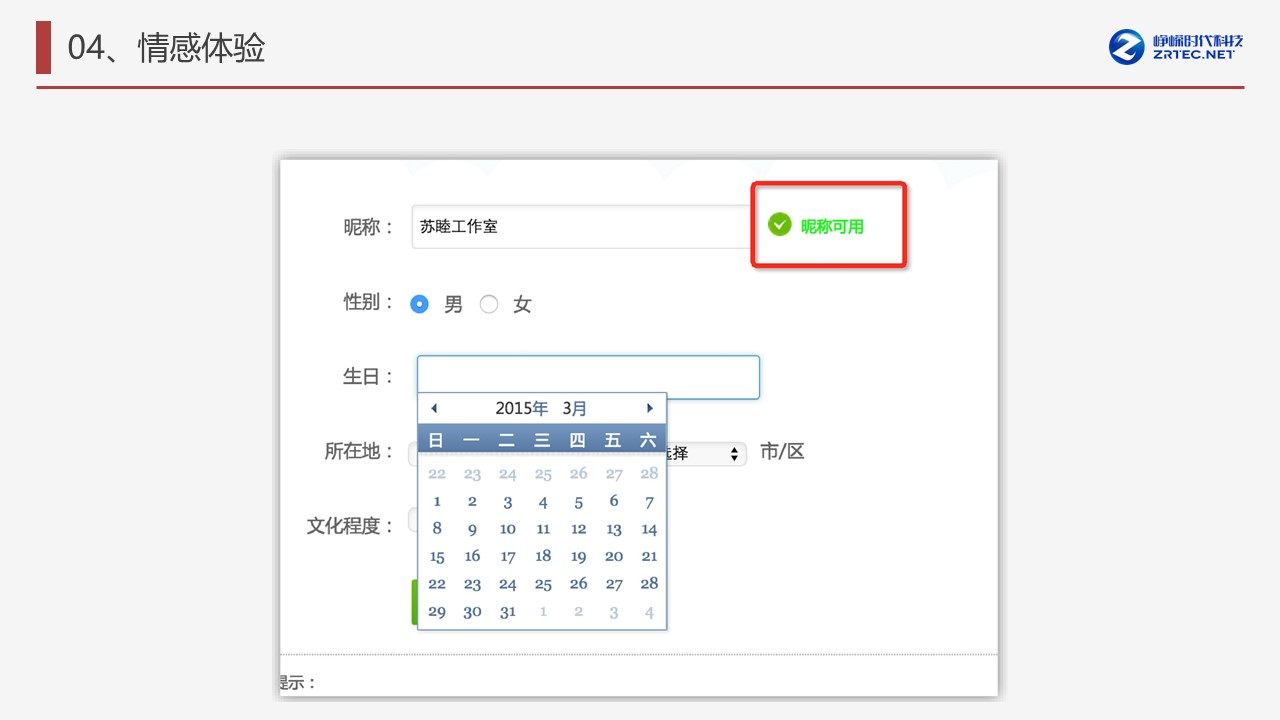Screen dimensions: 1280x720
Task: Click the 3月 month label in calendar
Action: [575, 408]
